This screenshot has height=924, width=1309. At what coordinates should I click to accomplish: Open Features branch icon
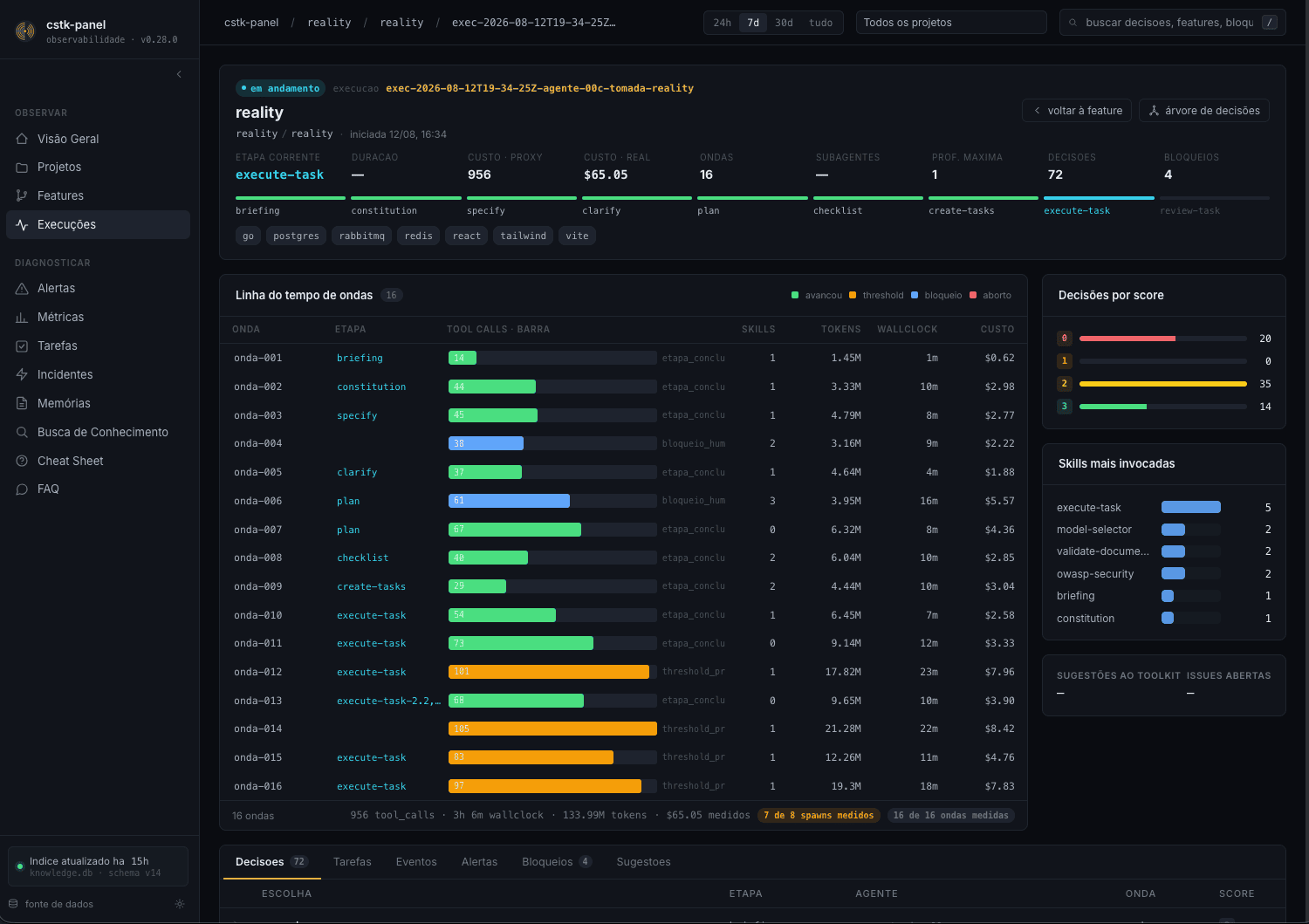(x=22, y=195)
